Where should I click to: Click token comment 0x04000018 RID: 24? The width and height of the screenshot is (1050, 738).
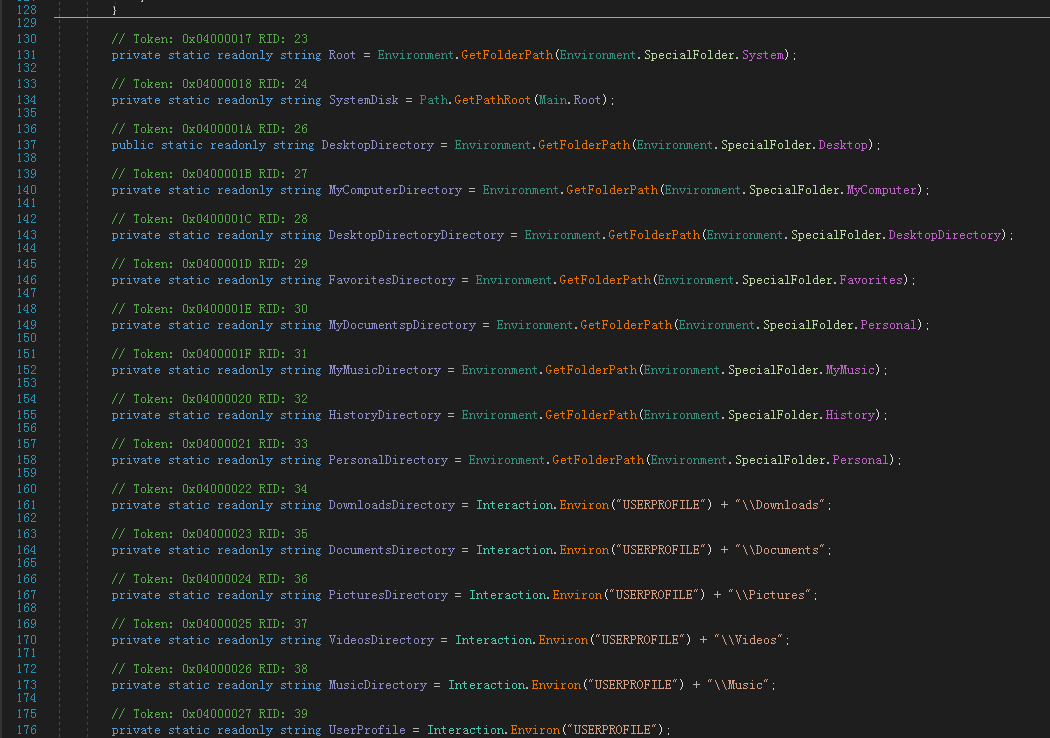[210, 84]
